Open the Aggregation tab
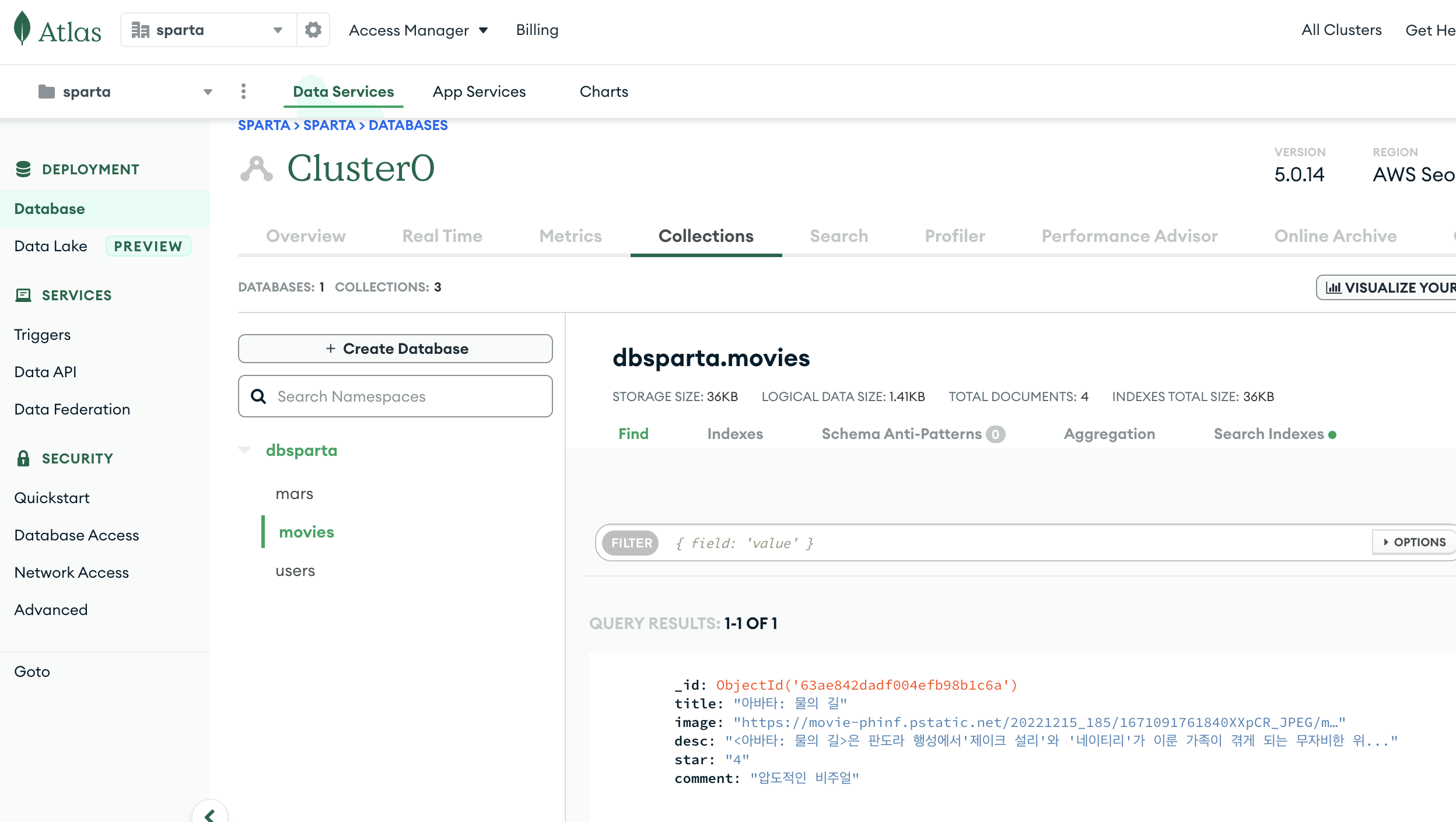Image resolution: width=1456 pixels, height=822 pixels. (1109, 434)
